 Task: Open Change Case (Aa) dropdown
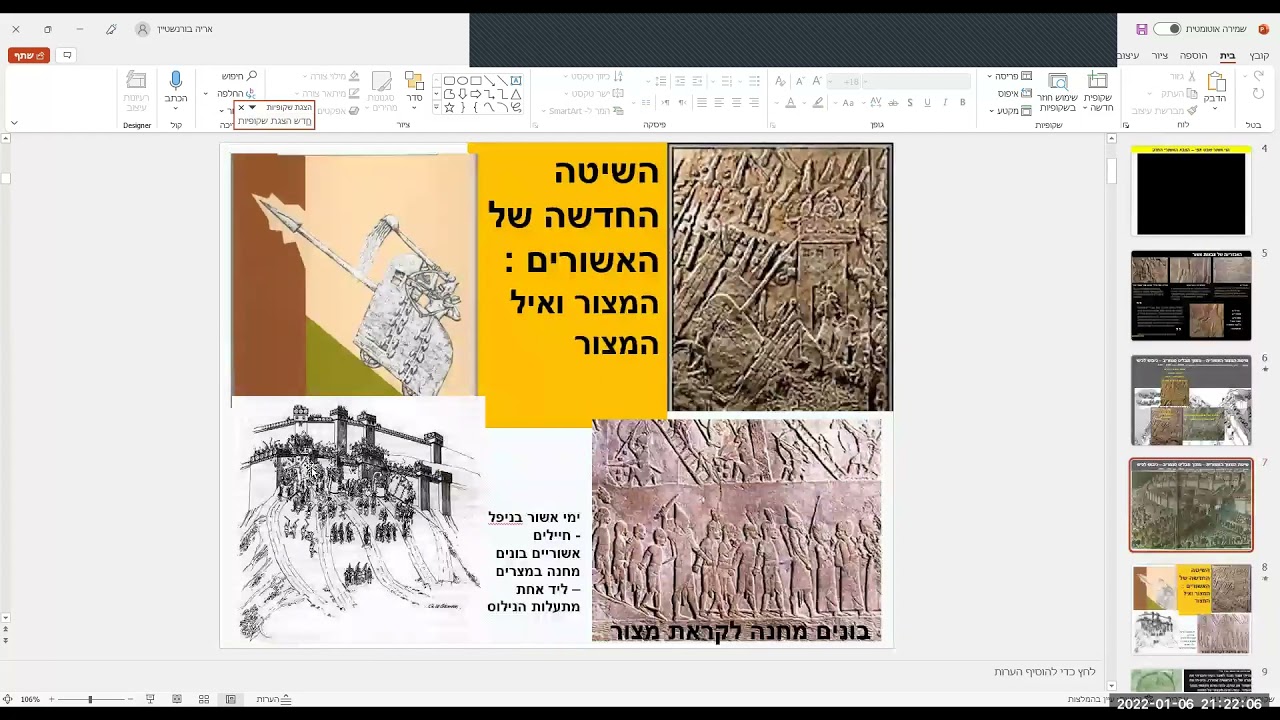851,102
